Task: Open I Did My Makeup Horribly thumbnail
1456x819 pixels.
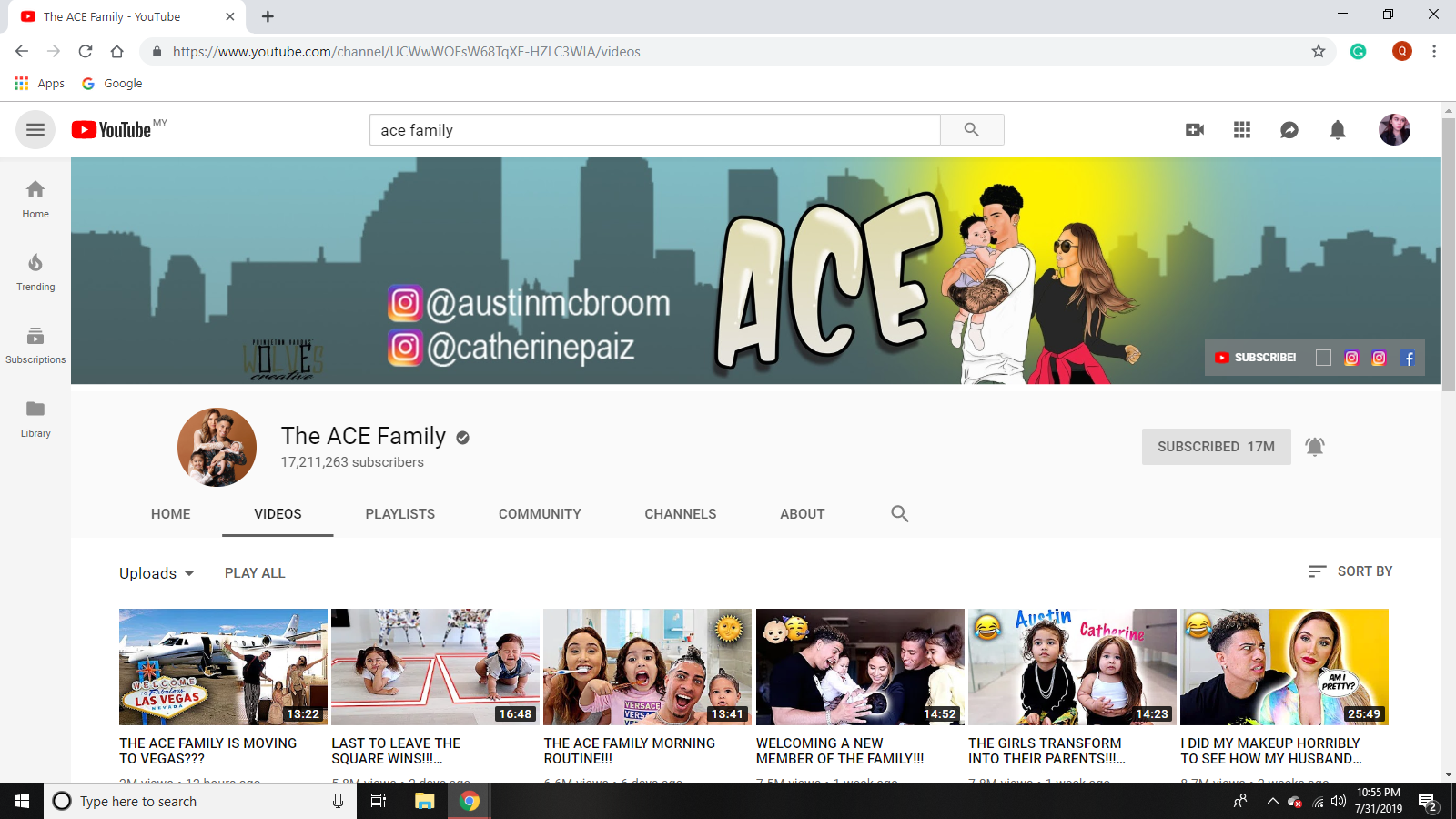Action: coord(1285,667)
